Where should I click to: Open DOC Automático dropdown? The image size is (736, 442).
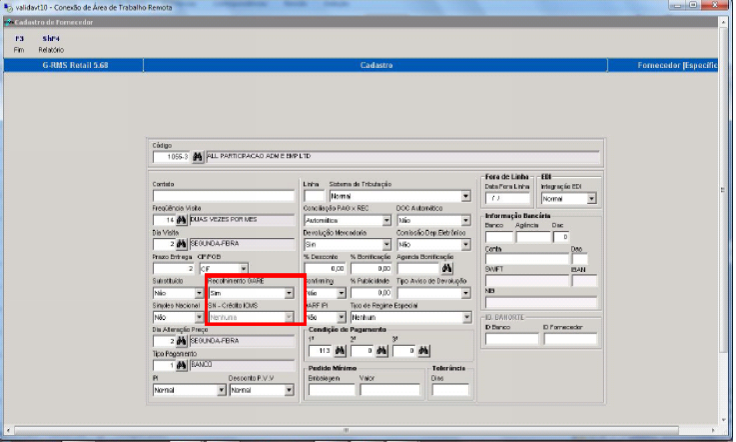point(465,220)
